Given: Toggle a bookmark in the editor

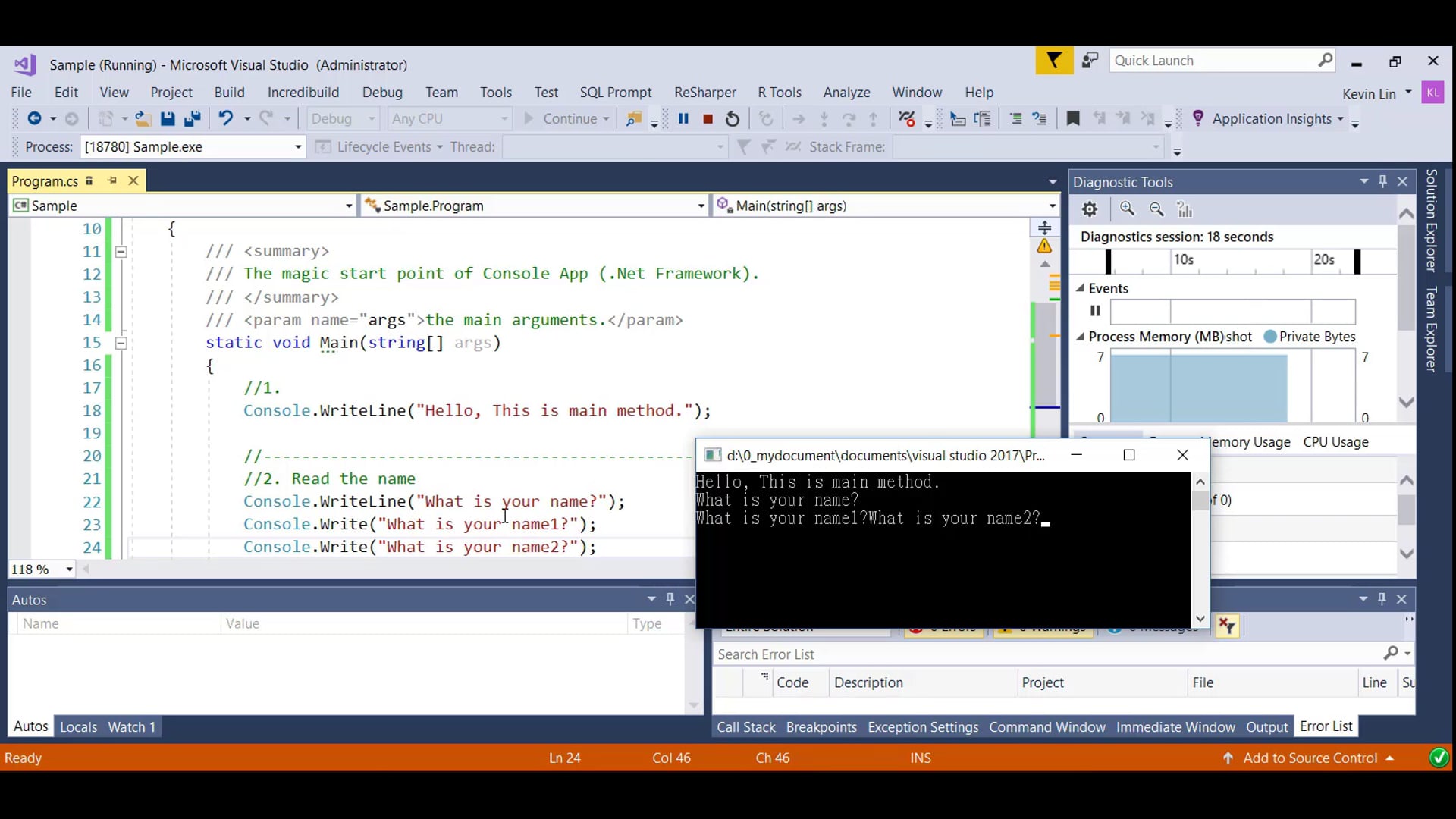Looking at the screenshot, I should pyautogui.click(x=1073, y=119).
